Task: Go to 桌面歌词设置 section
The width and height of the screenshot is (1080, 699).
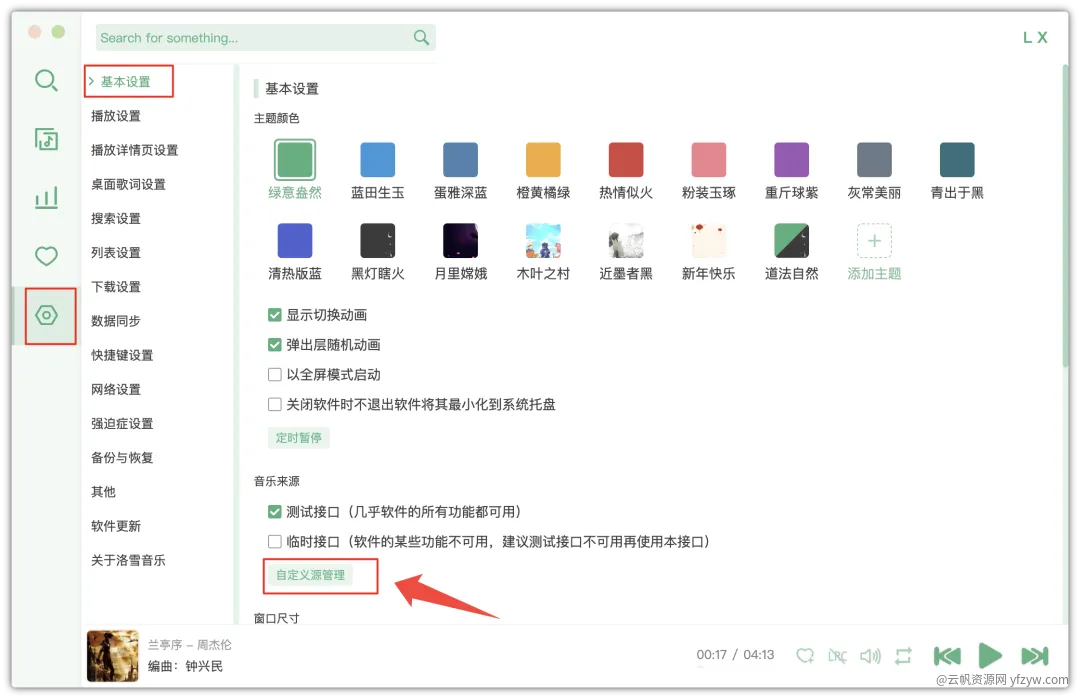Action: (128, 184)
